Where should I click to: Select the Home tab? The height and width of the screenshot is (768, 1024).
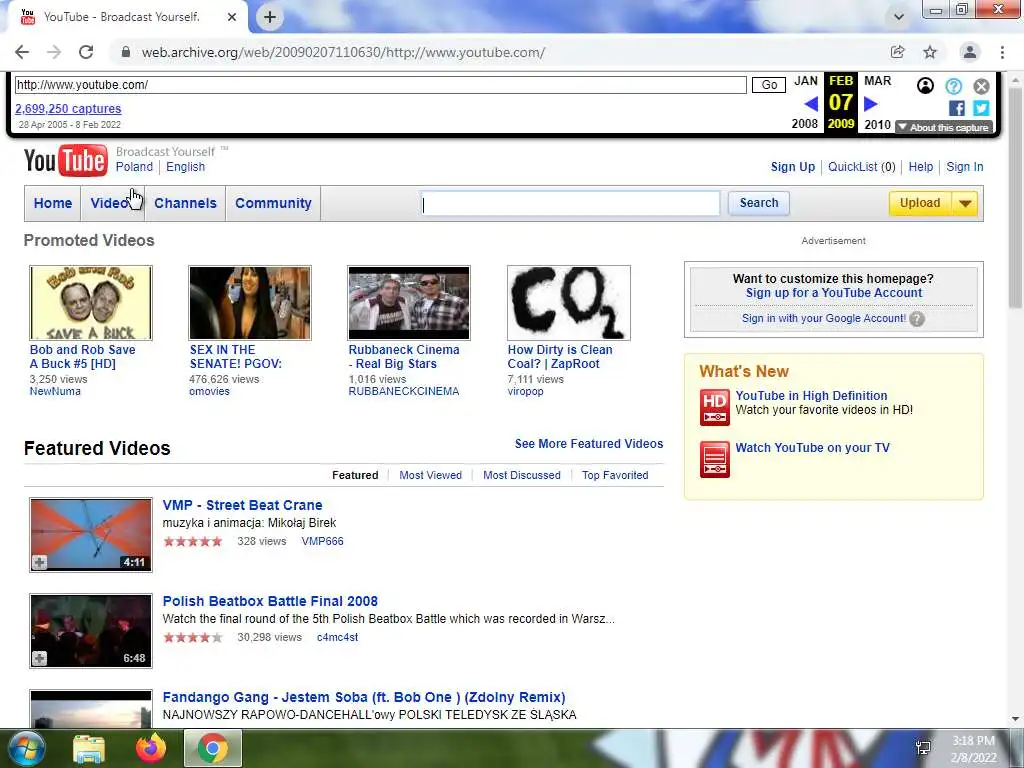pyautogui.click(x=53, y=203)
